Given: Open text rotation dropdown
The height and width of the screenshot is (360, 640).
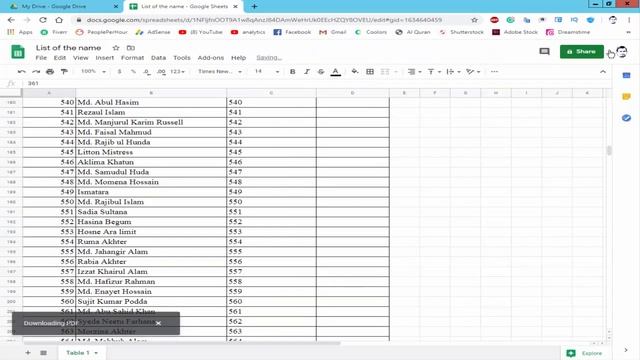Looking at the screenshot, I should point(473,72).
